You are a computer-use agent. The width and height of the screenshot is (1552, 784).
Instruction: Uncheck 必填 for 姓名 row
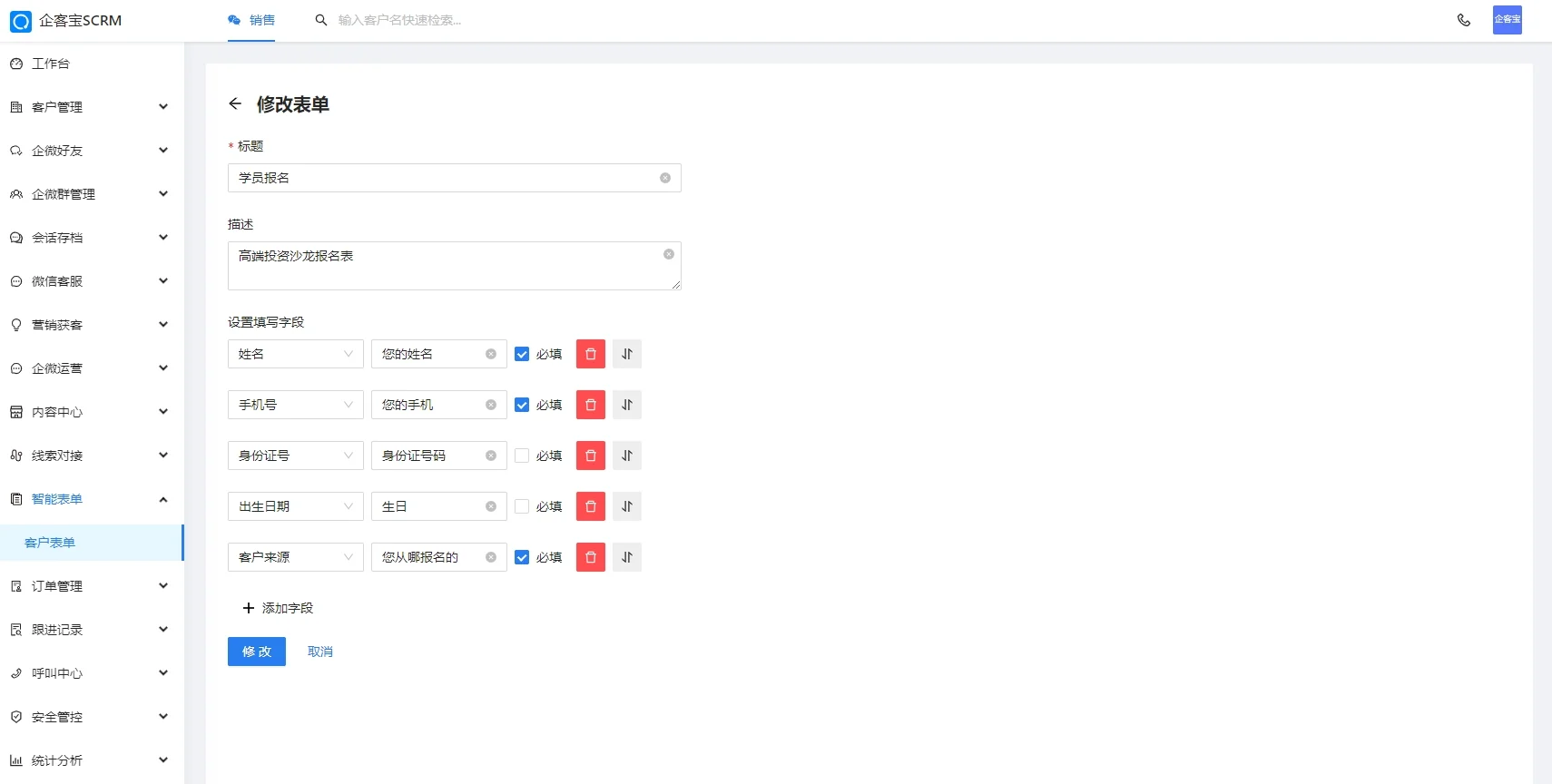coord(522,354)
